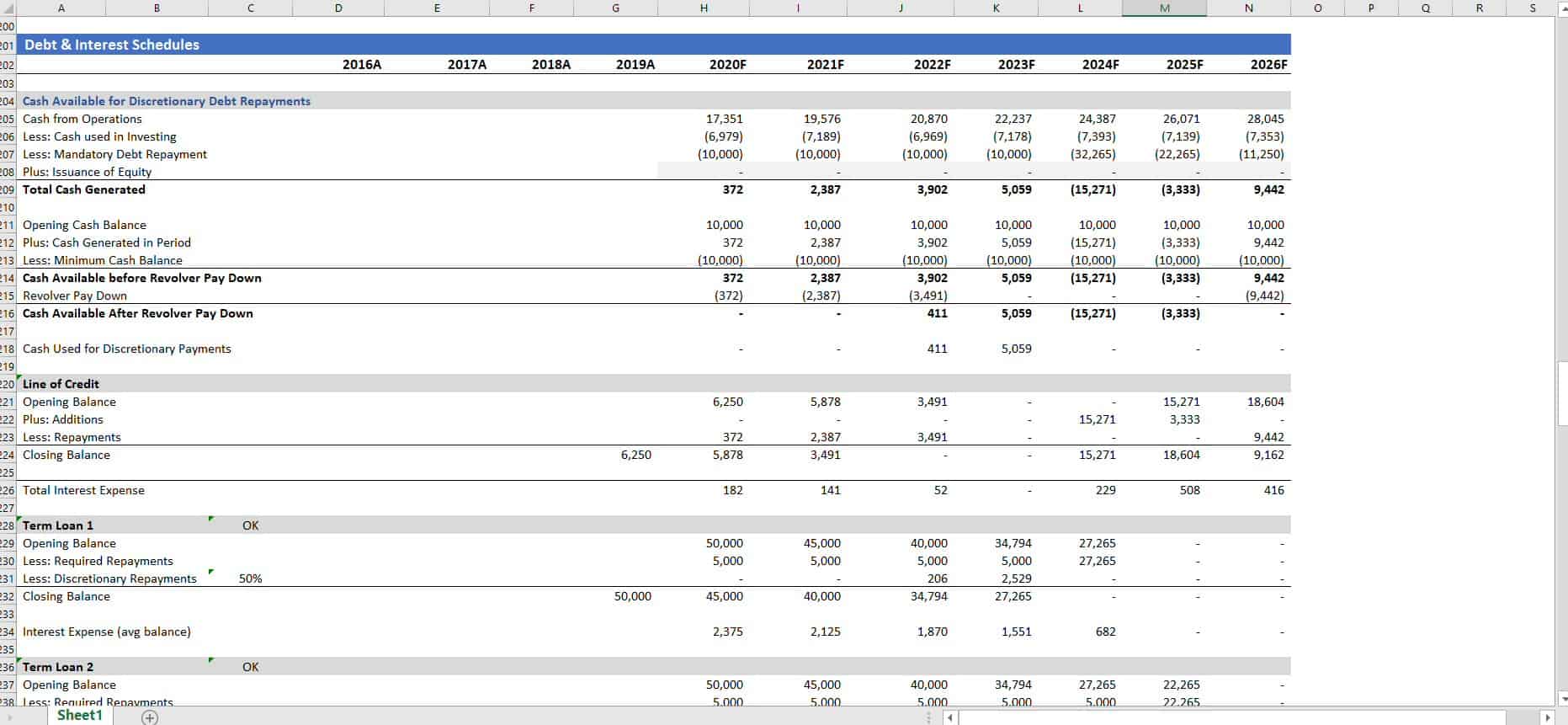Select Interest Expense (avg balance) label
The width and height of the screenshot is (1568, 725).
(x=107, y=632)
